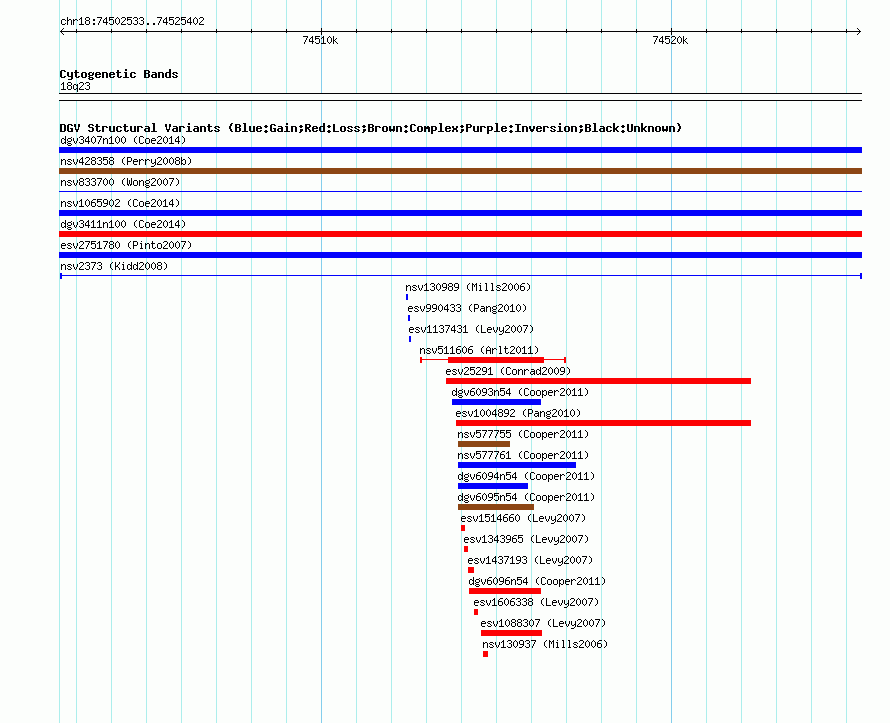Screen dimensions: 890x723
Task: Click the ruler's right arrow end
Action: coord(859,32)
